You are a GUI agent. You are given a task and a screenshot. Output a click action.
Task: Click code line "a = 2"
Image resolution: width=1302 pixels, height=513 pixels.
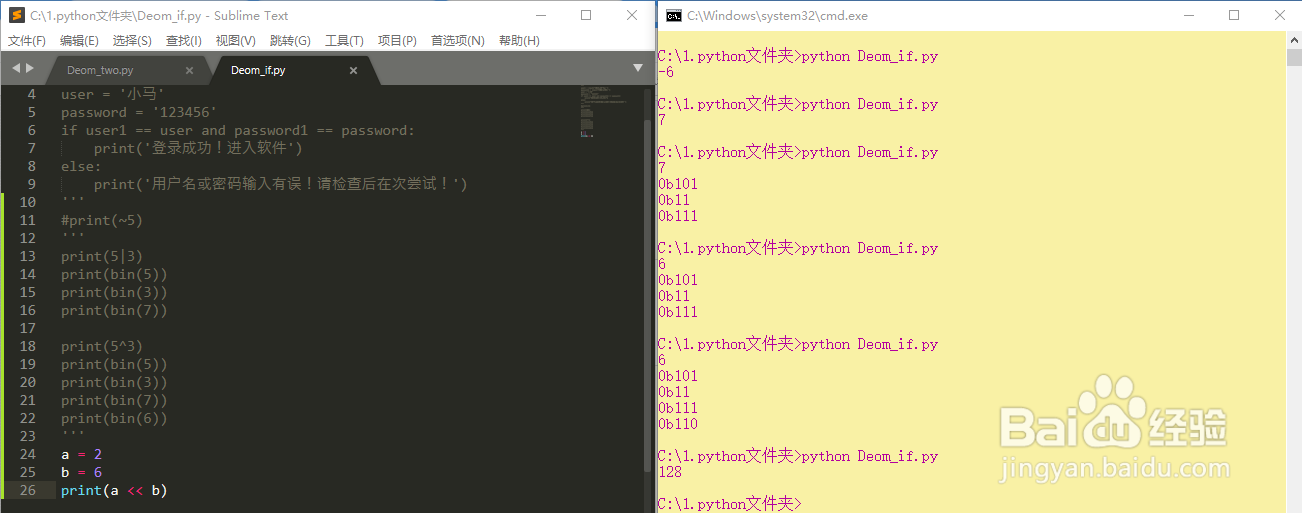81,454
